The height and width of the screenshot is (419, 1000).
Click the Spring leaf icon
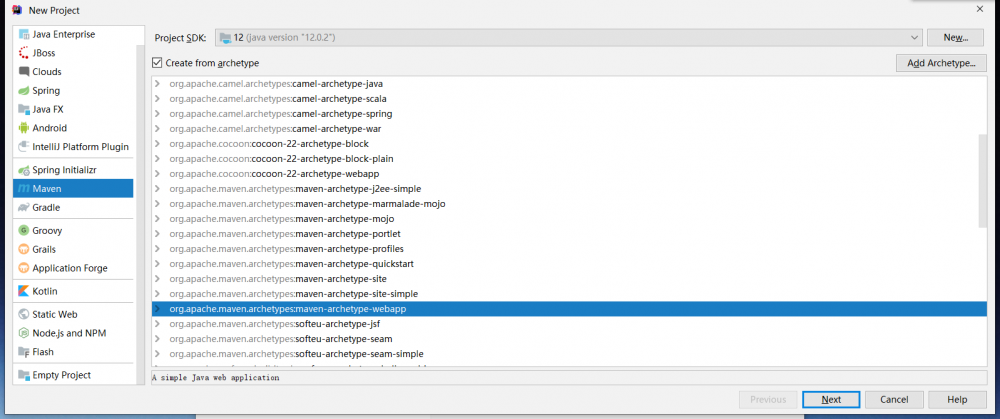pyautogui.click(x=24, y=90)
